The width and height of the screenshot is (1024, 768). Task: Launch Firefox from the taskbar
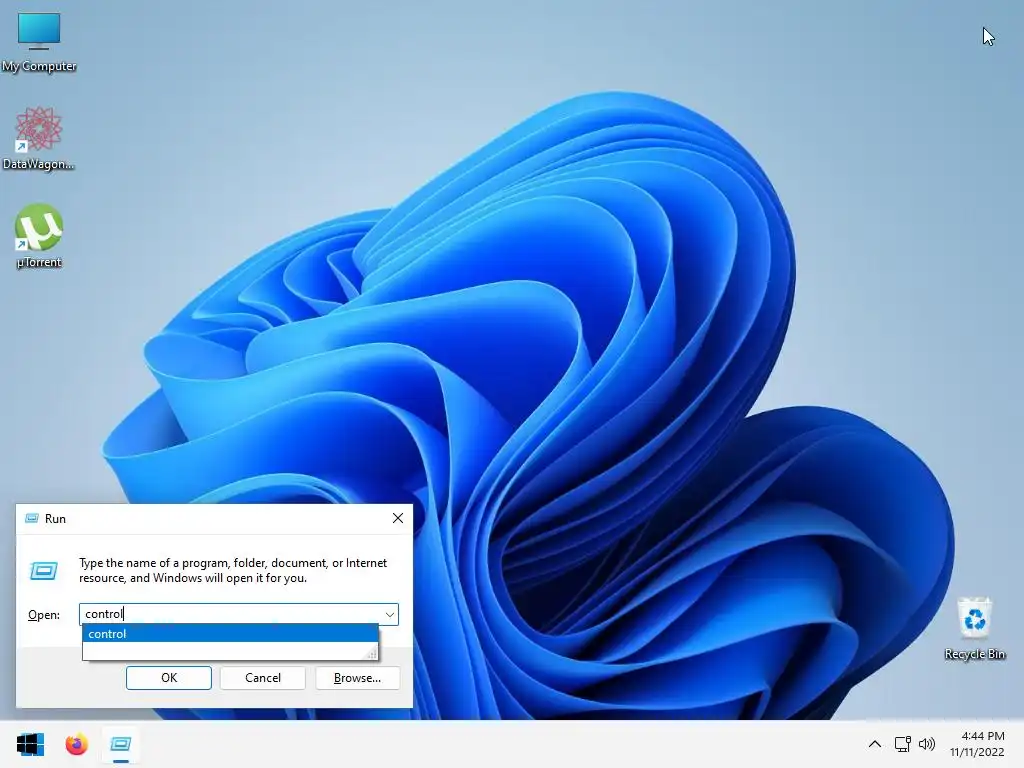(x=76, y=744)
